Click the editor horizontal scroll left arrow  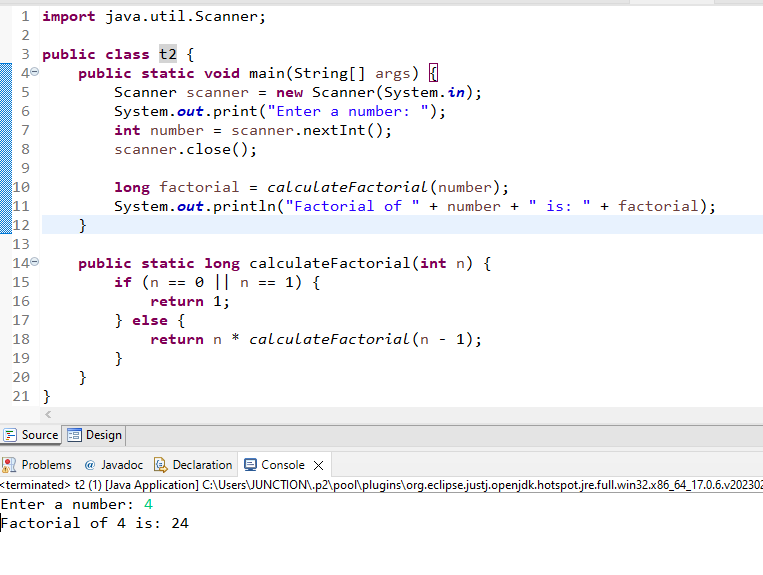[x=48, y=414]
